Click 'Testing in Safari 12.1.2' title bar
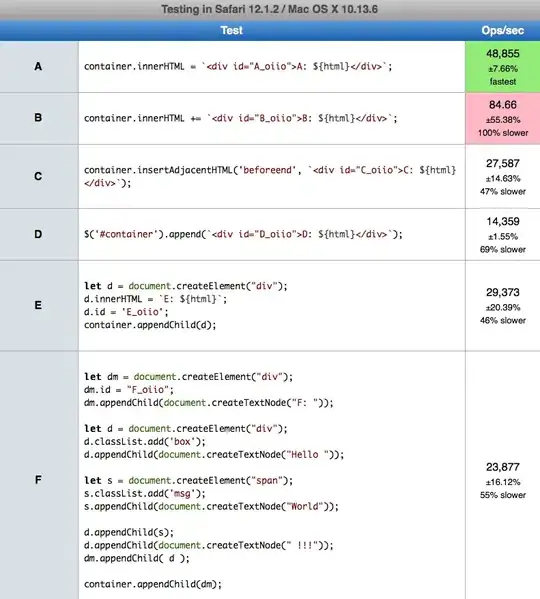Viewport: 540px width, 599px height. (x=270, y=9)
